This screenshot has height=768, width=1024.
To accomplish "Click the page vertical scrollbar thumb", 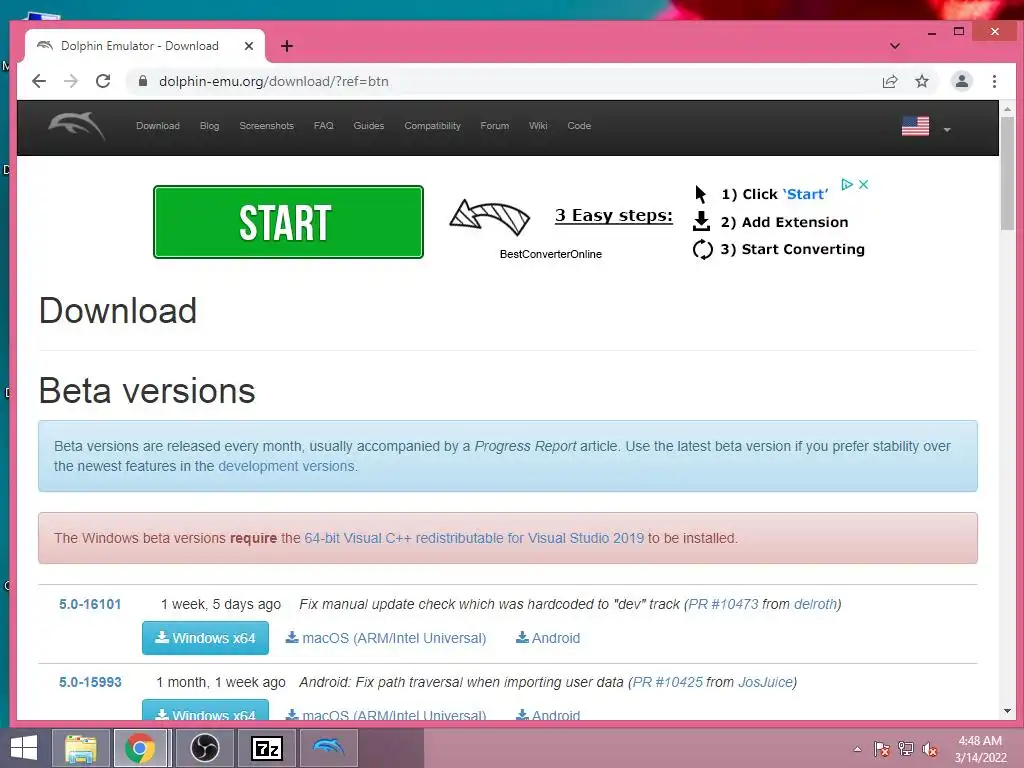I will tap(1007, 173).
